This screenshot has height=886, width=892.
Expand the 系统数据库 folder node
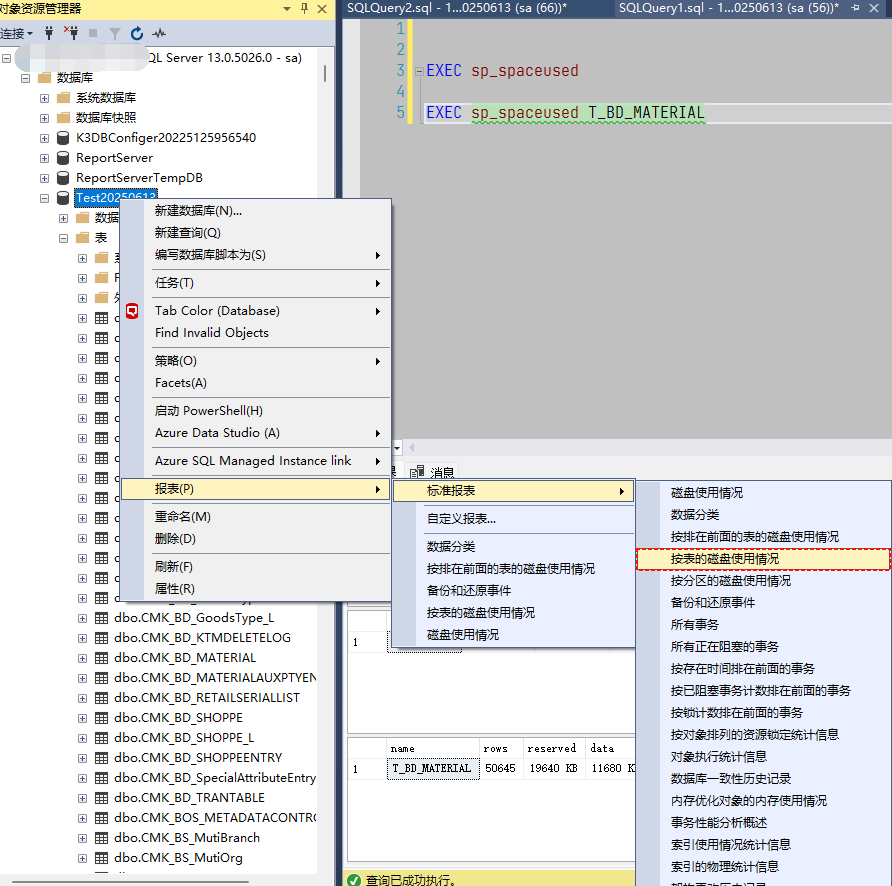pos(44,98)
